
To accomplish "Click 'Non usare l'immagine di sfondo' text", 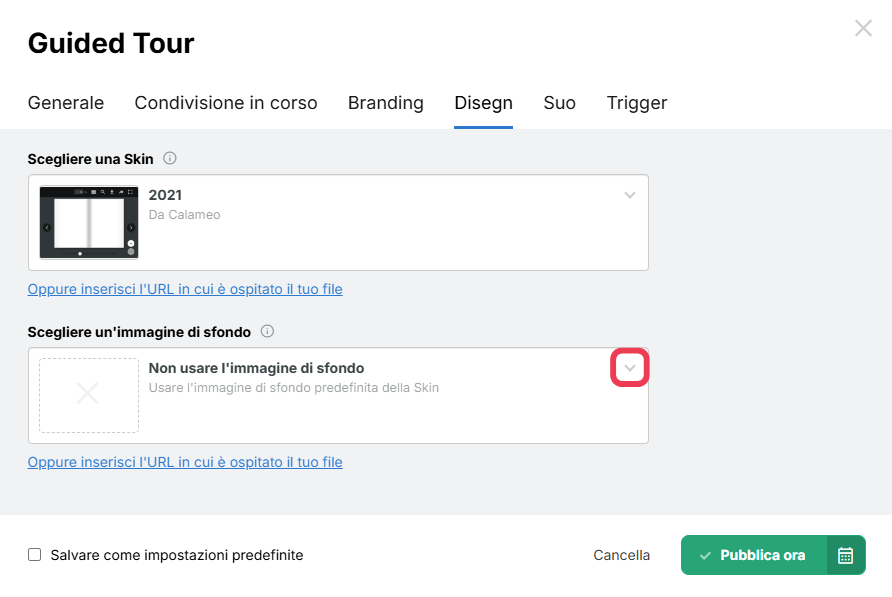I will click(x=256, y=368).
